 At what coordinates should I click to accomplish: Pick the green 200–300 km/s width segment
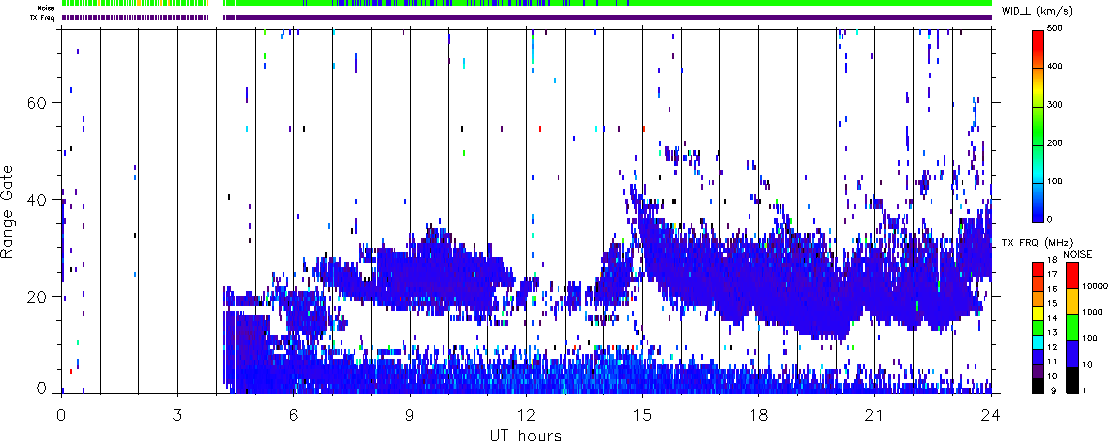[x=1039, y=127]
